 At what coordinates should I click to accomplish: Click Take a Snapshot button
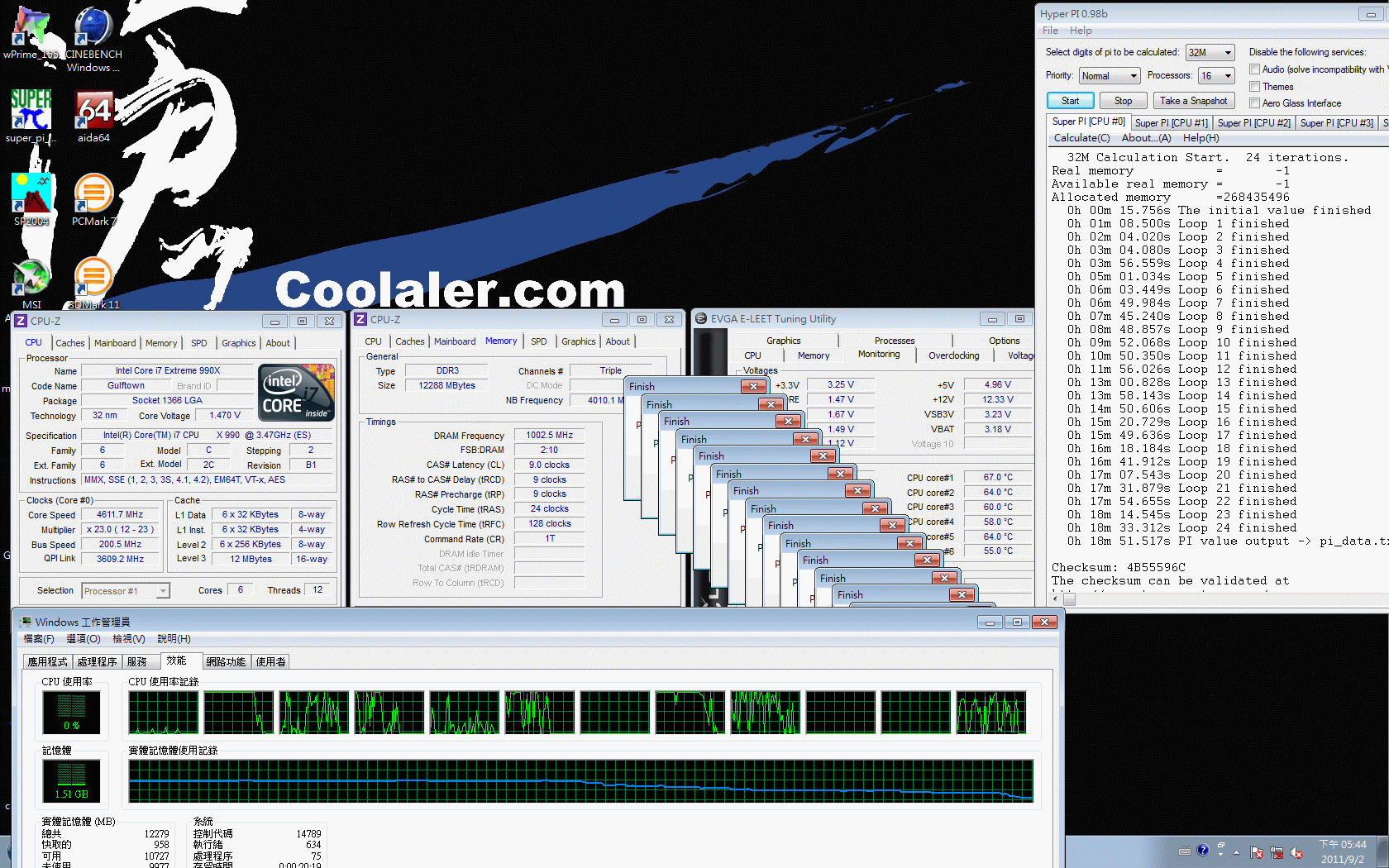[1193, 101]
